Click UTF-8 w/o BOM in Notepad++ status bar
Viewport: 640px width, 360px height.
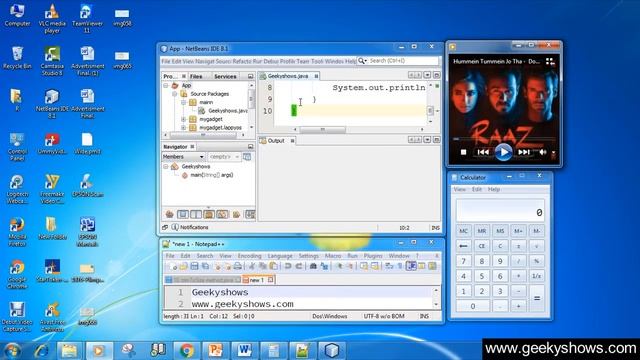tap(384, 316)
